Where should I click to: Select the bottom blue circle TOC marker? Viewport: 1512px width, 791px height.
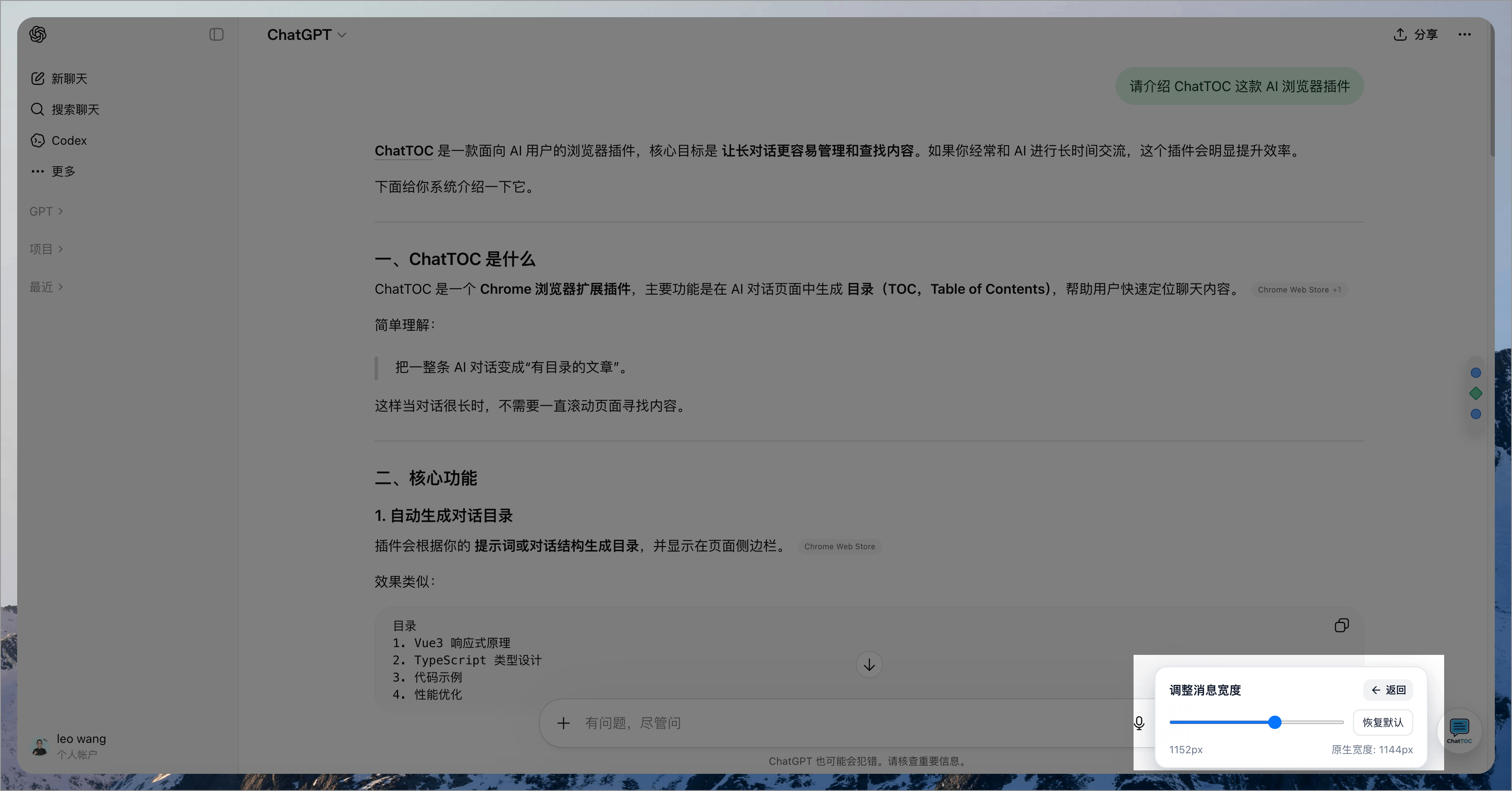1475,414
